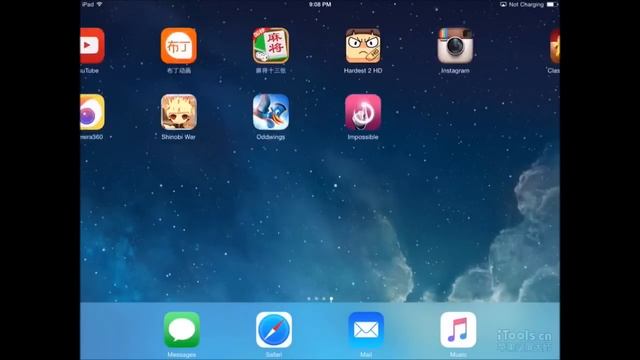Launch the Shinobi War game
Screen dimensions: 640x360
pyautogui.click(x=178, y=112)
